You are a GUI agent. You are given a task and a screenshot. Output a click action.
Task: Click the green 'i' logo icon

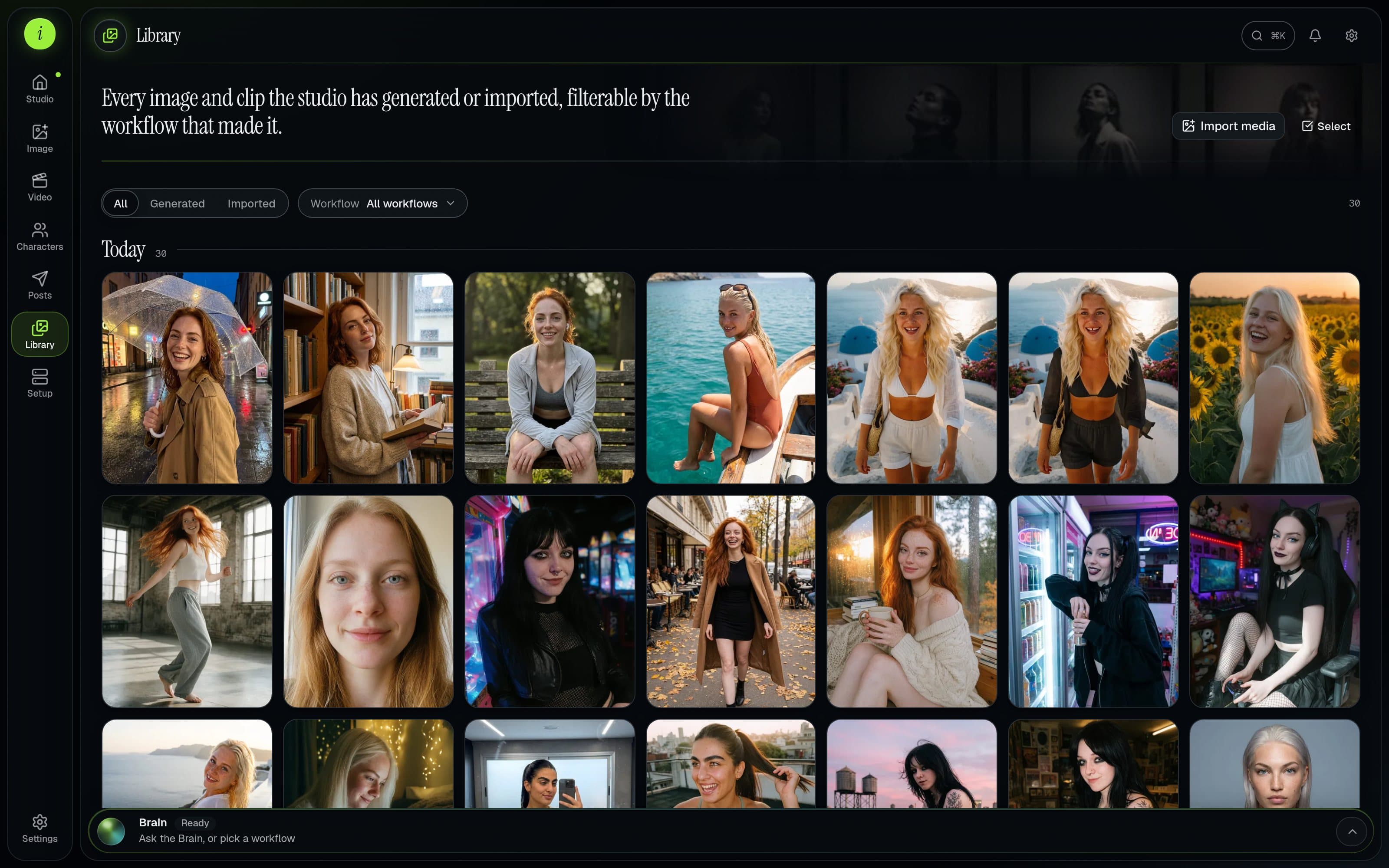39,34
